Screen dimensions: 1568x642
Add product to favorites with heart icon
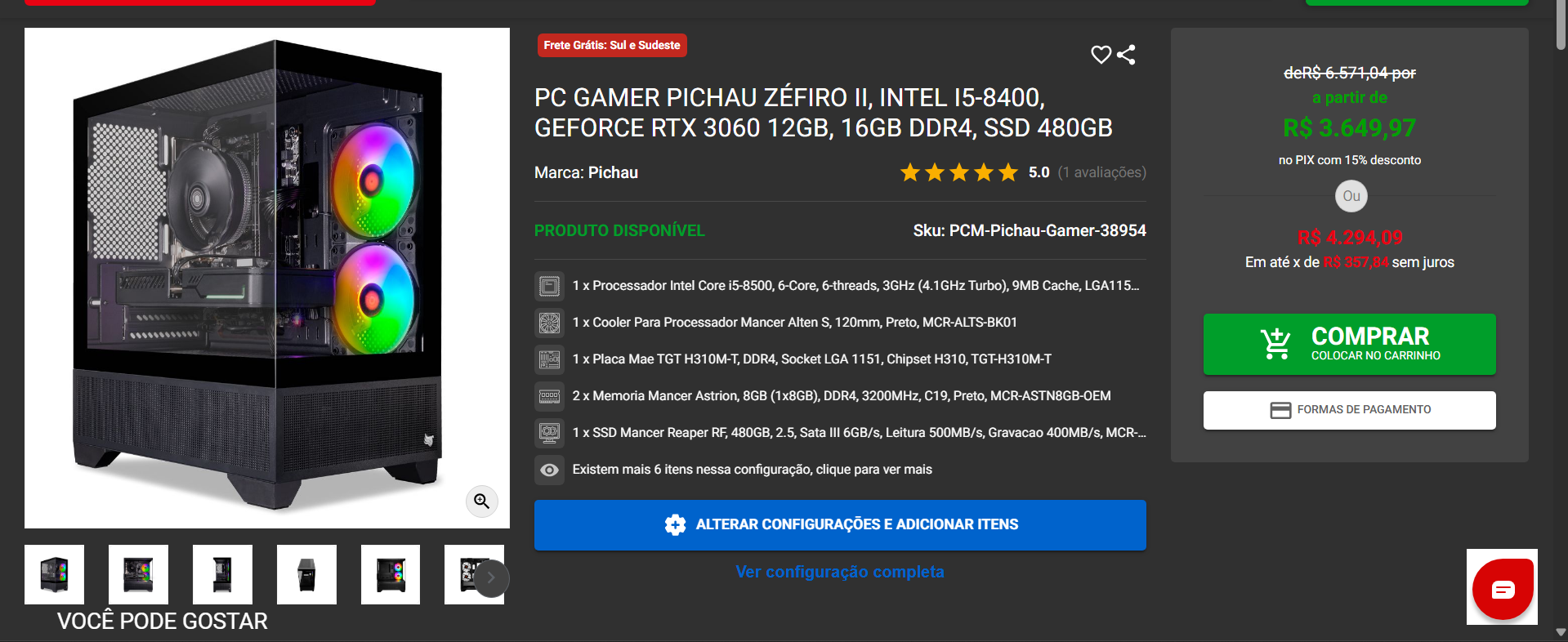tap(1101, 55)
